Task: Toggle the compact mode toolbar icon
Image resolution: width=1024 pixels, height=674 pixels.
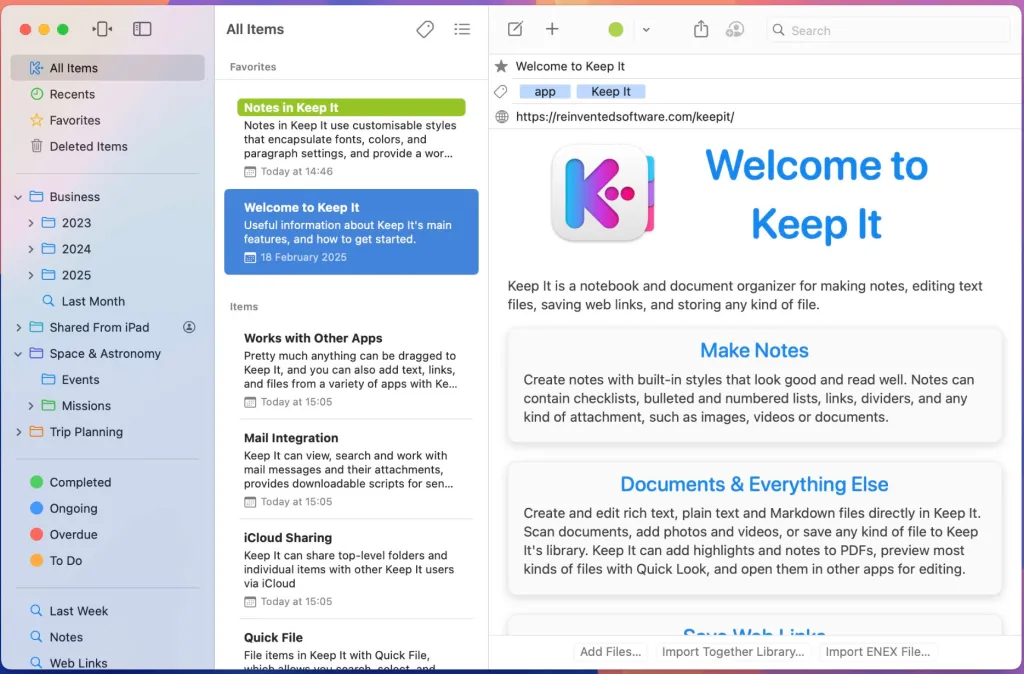Action: pos(103,29)
